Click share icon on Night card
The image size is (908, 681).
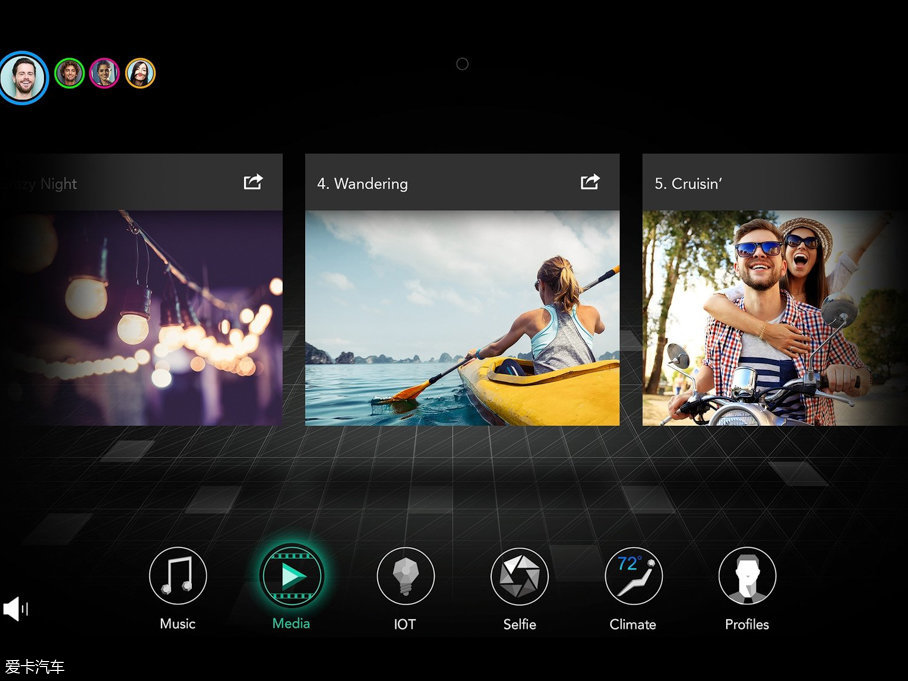(253, 182)
